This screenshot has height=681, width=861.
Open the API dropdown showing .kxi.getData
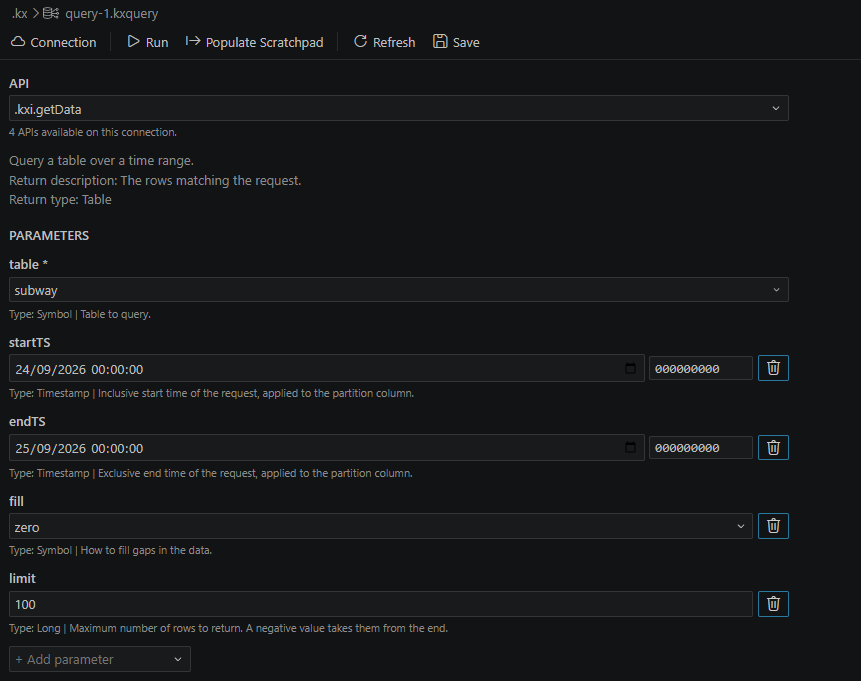[399, 108]
